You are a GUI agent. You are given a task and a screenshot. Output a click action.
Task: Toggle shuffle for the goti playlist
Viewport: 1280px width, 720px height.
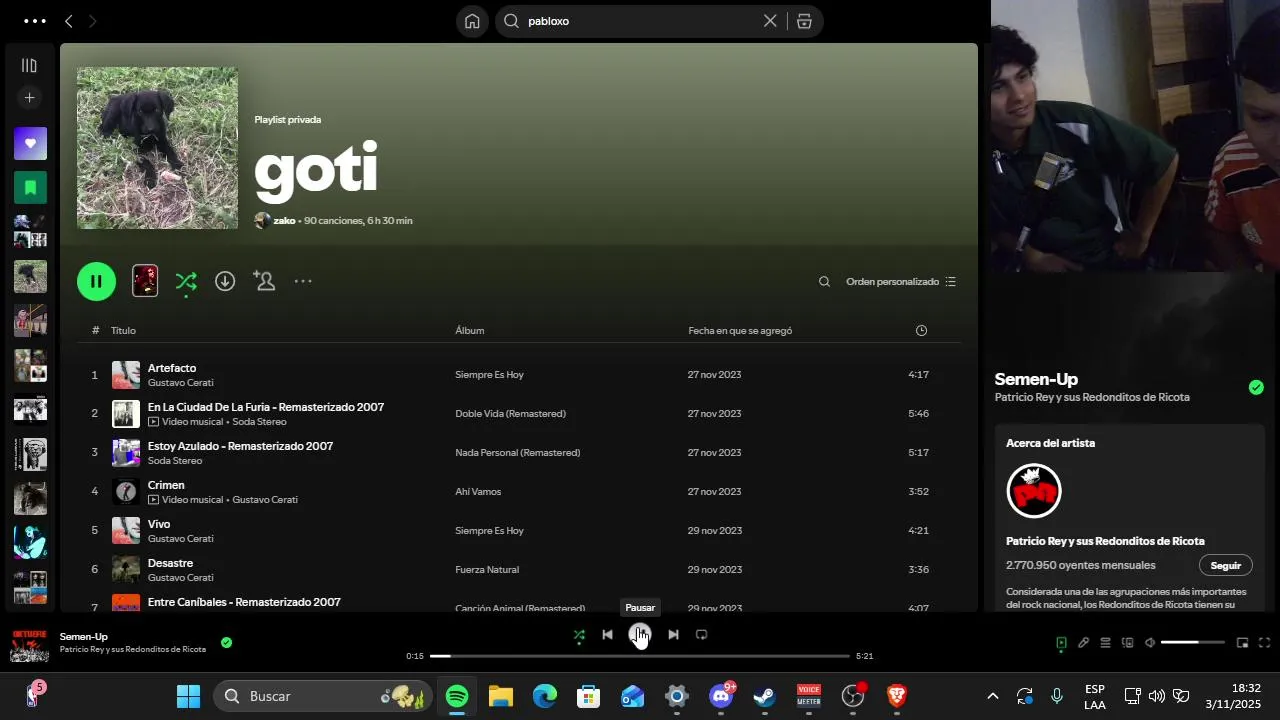[186, 281]
